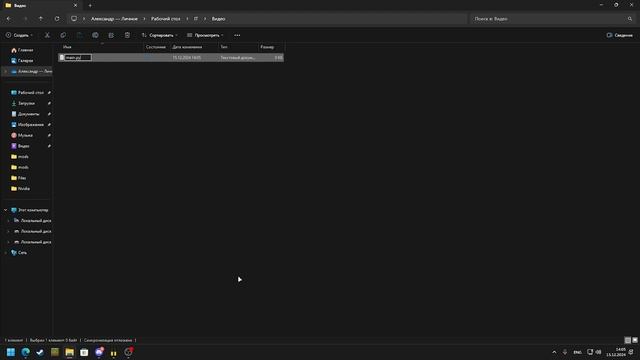This screenshot has height=360, width=640.
Task: Click the Rename toolbar icon
Action: [95, 36]
